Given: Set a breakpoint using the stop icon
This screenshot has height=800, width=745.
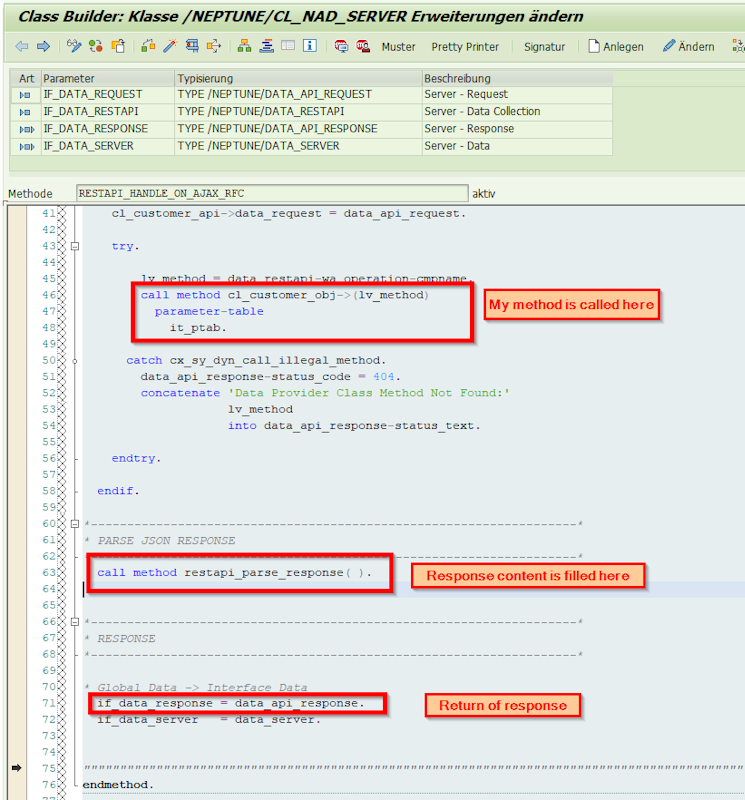Looking at the screenshot, I should [342, 46].
